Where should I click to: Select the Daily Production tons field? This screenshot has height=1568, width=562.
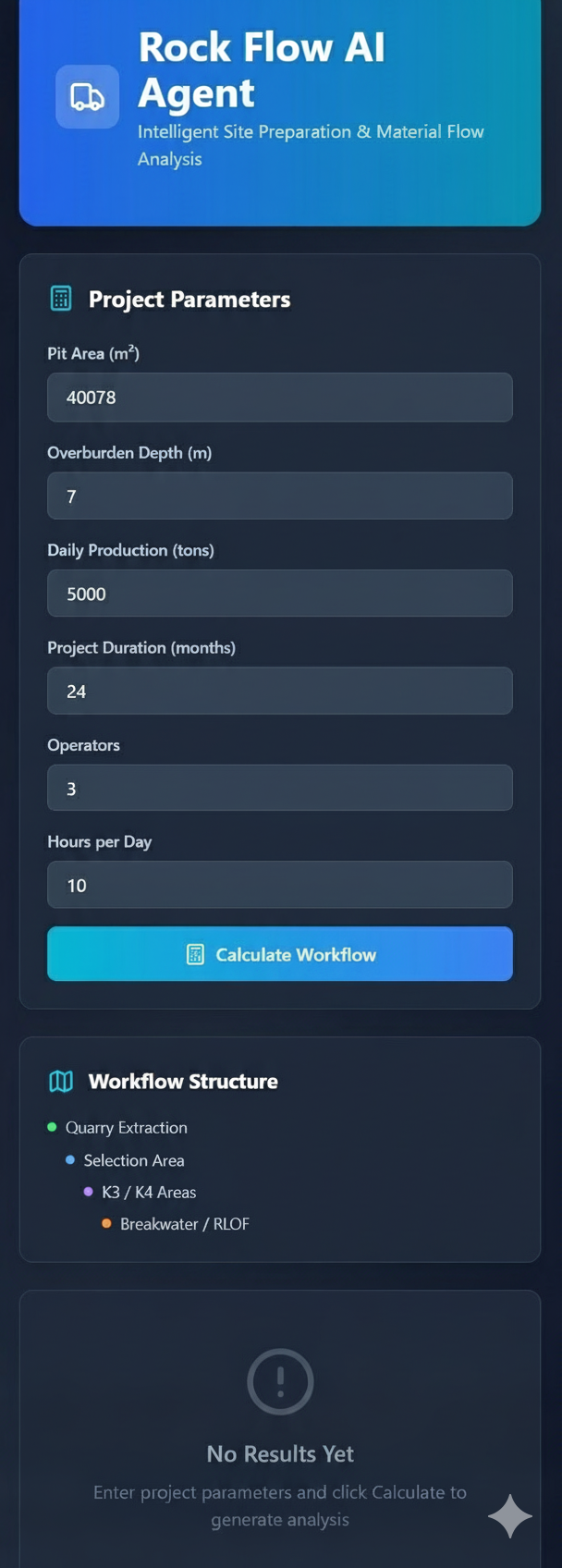coord(280,594)
